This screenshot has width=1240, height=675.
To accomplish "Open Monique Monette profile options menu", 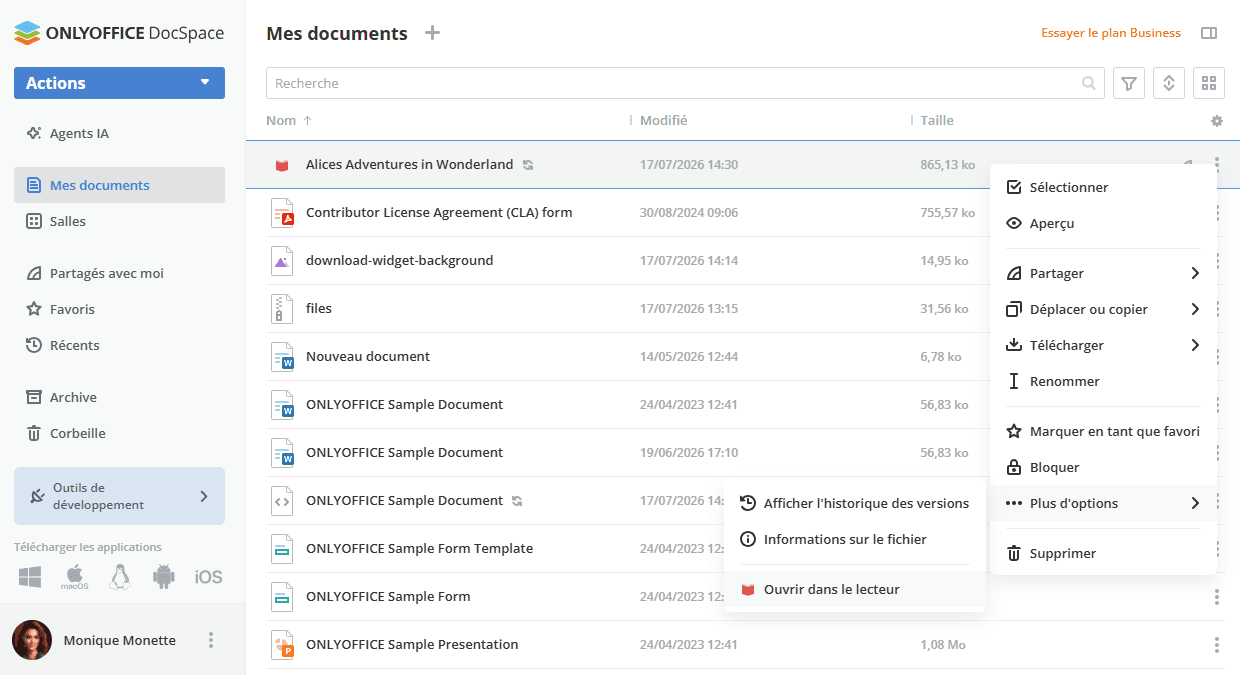I will (210, 640).
